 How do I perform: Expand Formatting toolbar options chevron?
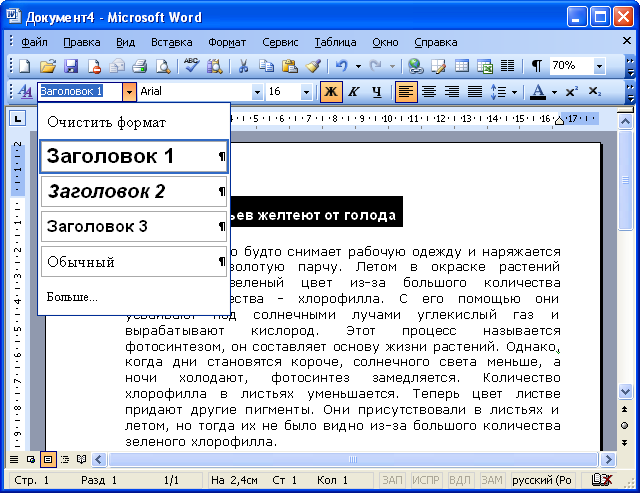point(630,93)
